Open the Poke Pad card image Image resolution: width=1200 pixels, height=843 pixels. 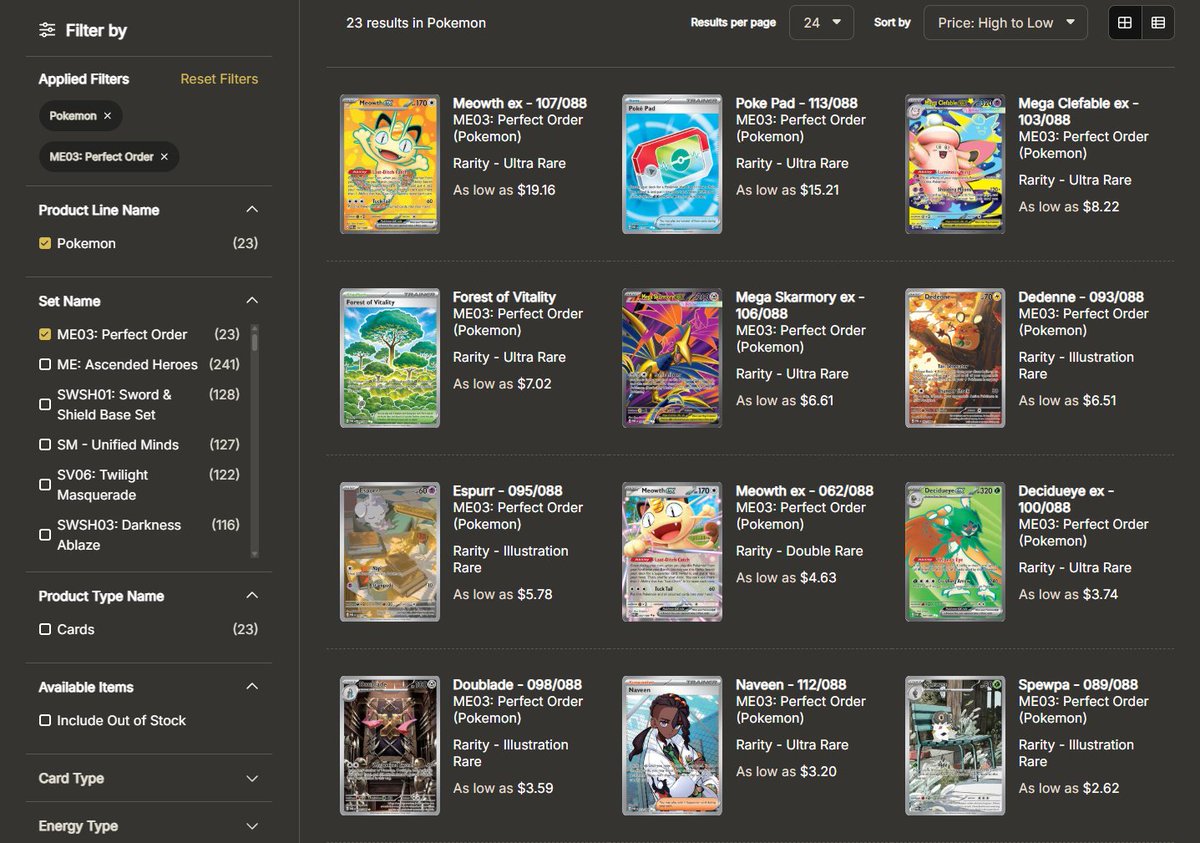tap(672, 164)
